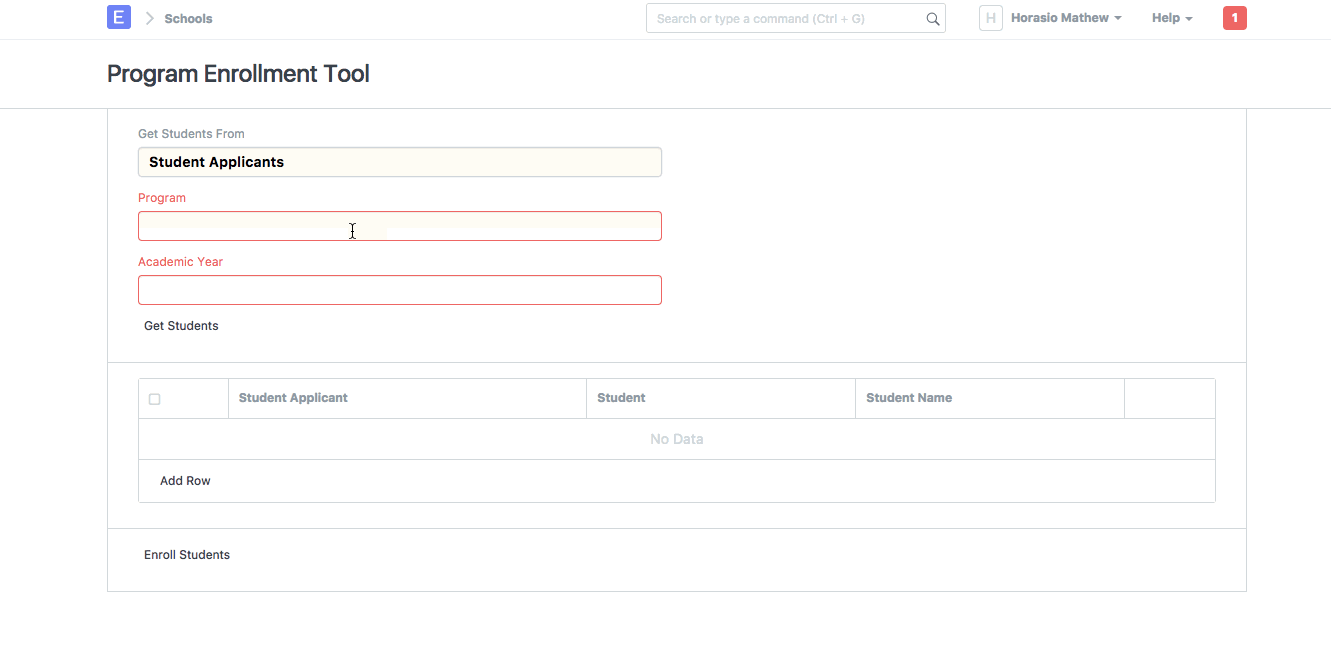Toggle the select-all checkbox in table header
The width and height of the screenshot is (1331, 656).
(x=154, y=399)
